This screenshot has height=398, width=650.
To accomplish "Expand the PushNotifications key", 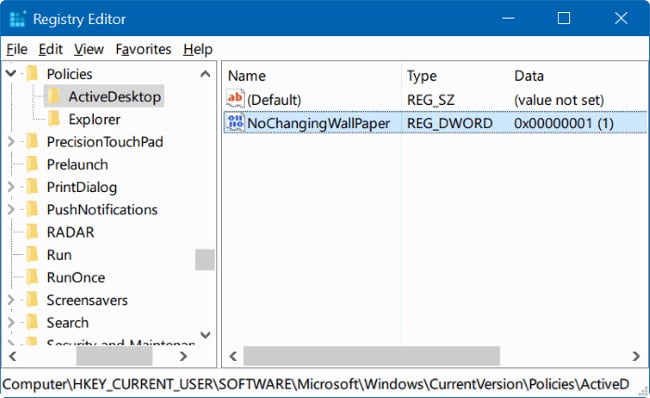I will [11, 209].
